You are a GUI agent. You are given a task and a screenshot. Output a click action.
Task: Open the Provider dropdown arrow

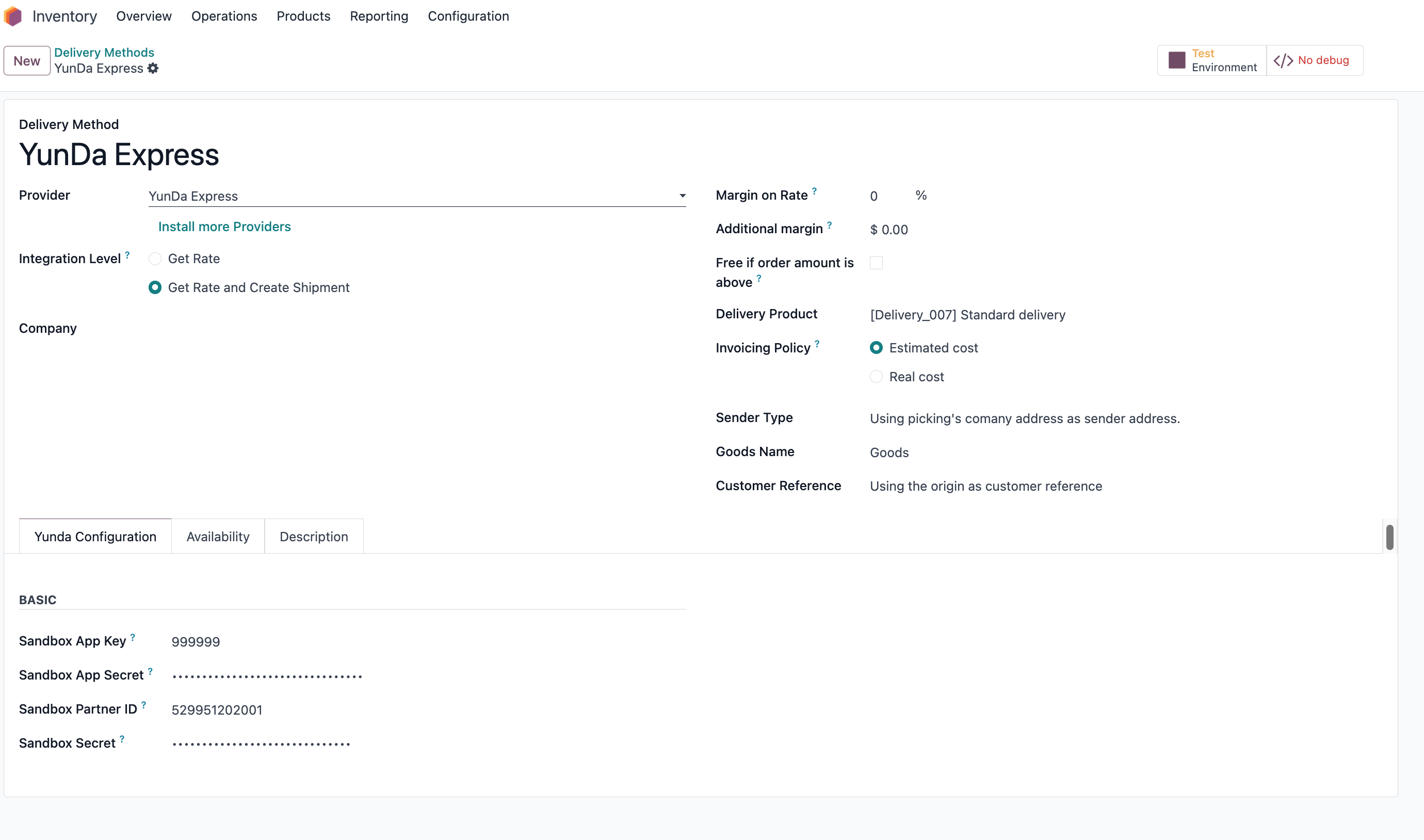pyautogui.click(x=683, y=196)
